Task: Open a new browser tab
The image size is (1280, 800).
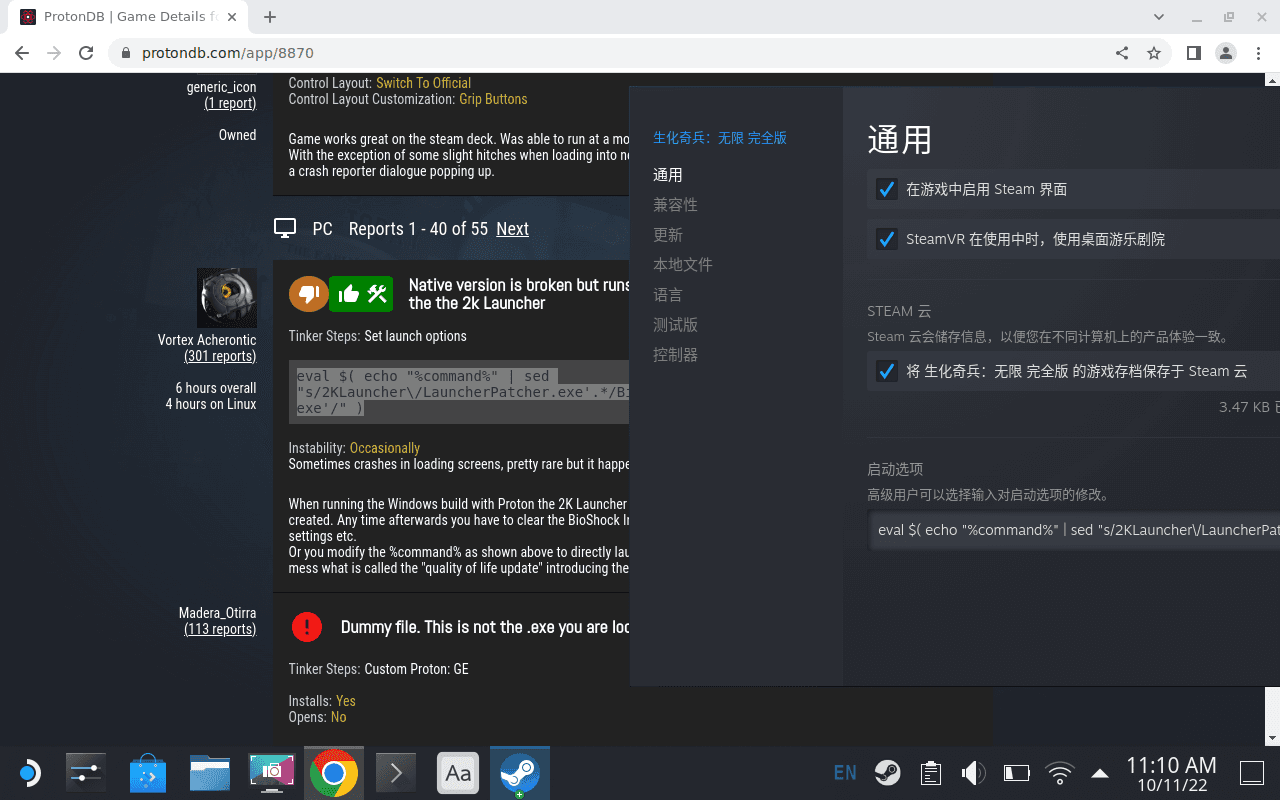Action: (x=270, y=17)
